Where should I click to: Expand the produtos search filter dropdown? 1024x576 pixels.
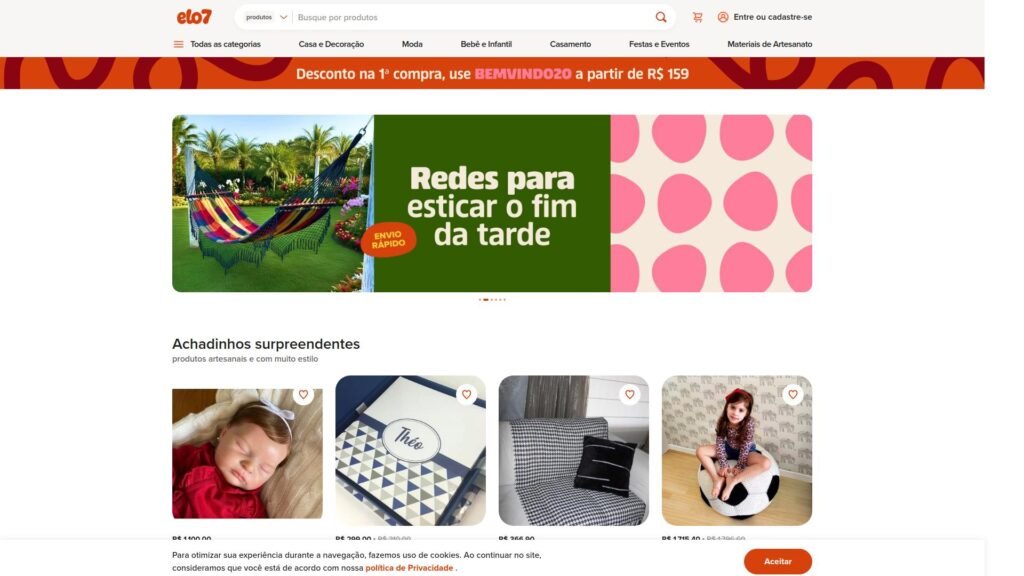click(x=266, y=18)
